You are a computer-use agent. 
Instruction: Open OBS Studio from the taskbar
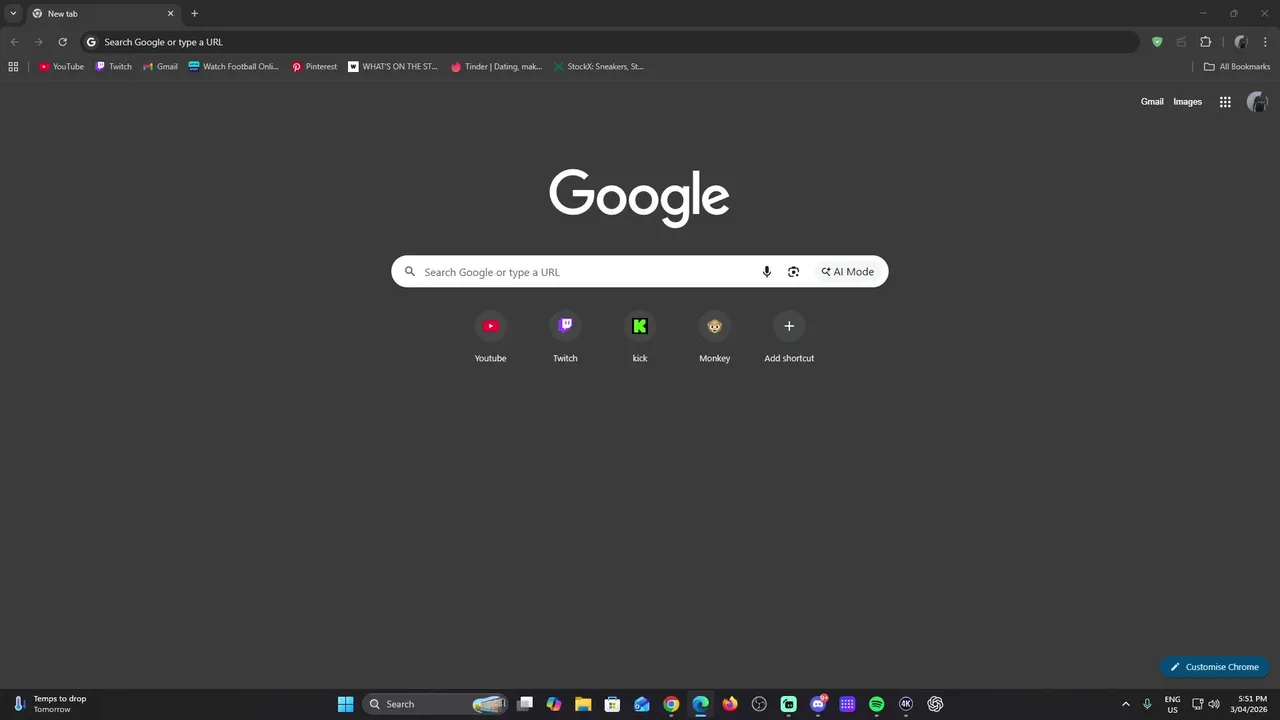(x=759, y=704)
